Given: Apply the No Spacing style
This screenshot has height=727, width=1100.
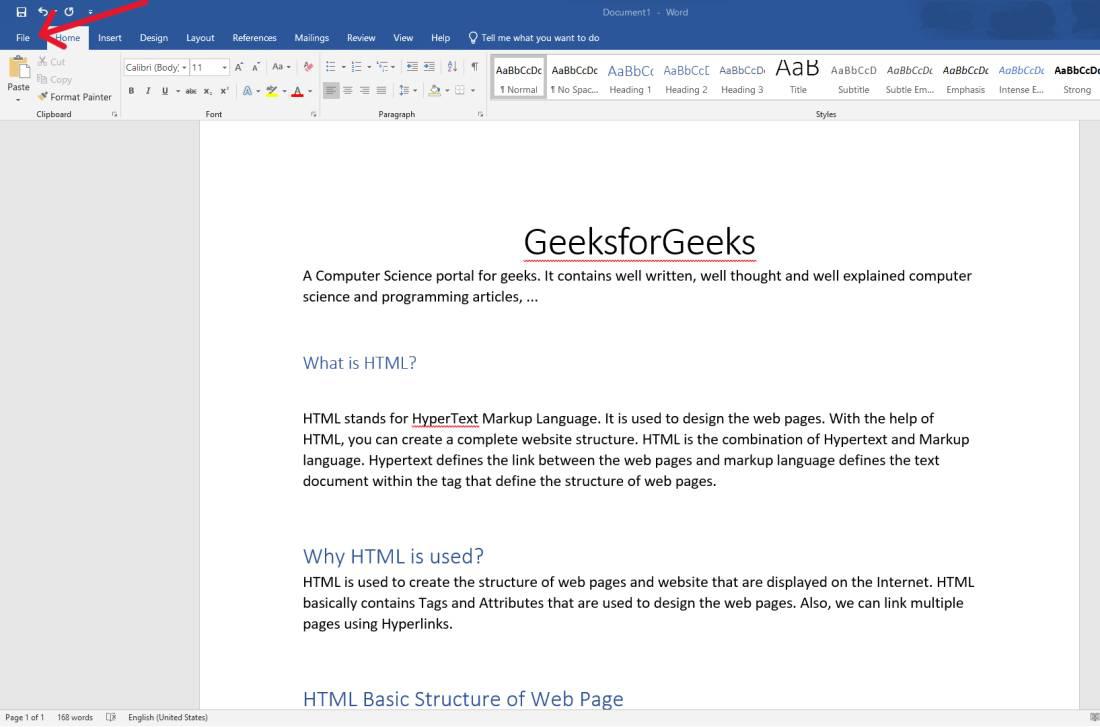Looking at the screenshot, I should [x=575, y=78].
